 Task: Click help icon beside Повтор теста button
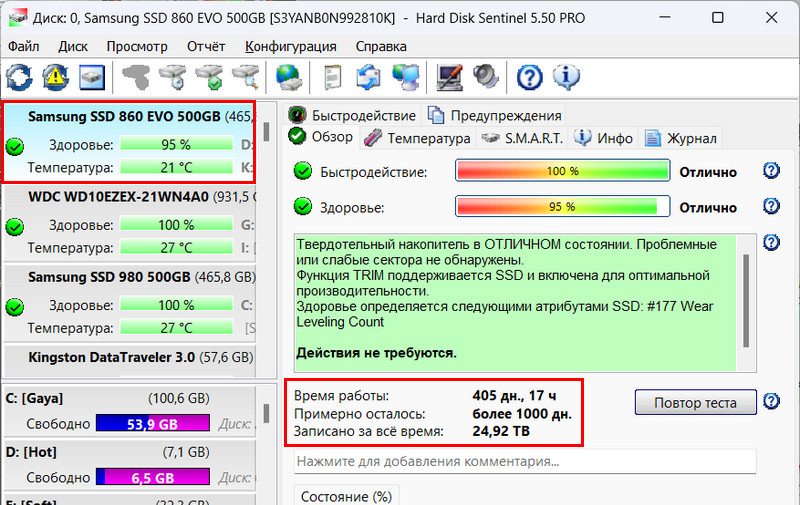click(771, 401)
